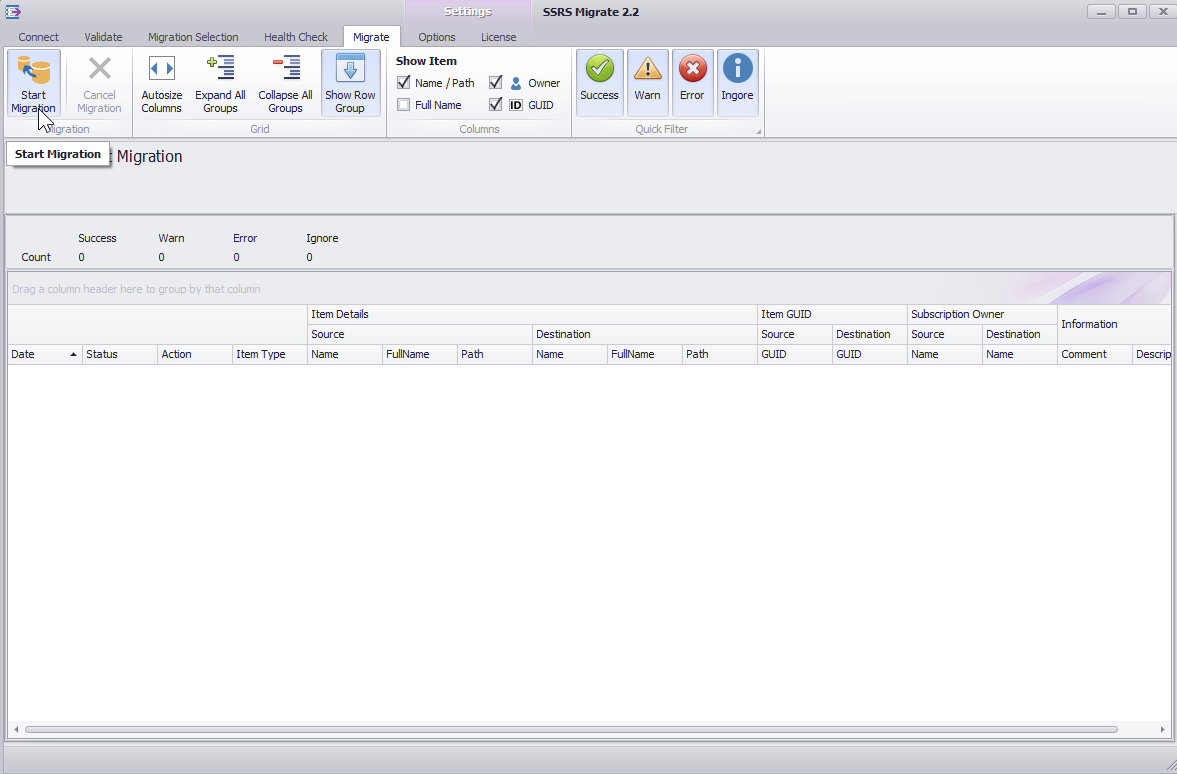The width and height of the screenshot is (1177, 774).
Task: Open Quick Filter group dialog launcher
Action: 758,131
